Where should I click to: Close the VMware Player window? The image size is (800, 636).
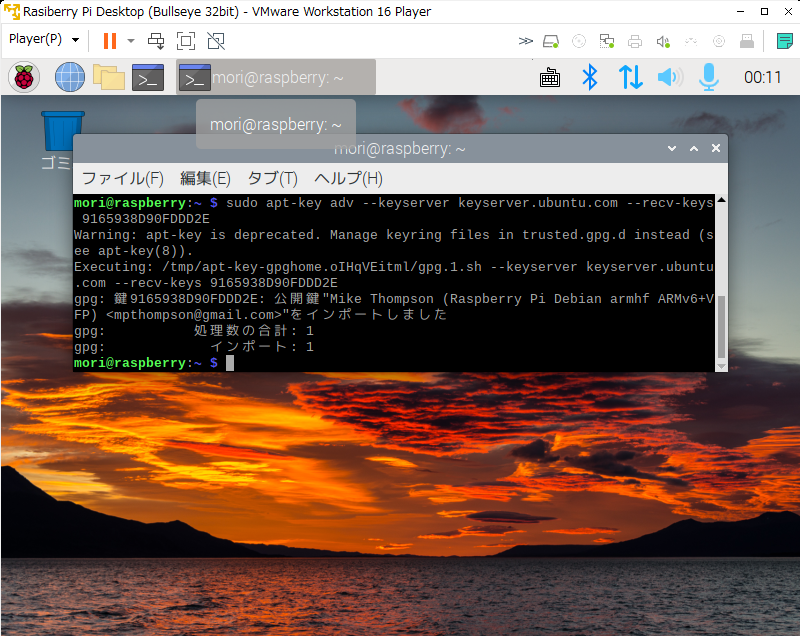click(x=788, y=11)
